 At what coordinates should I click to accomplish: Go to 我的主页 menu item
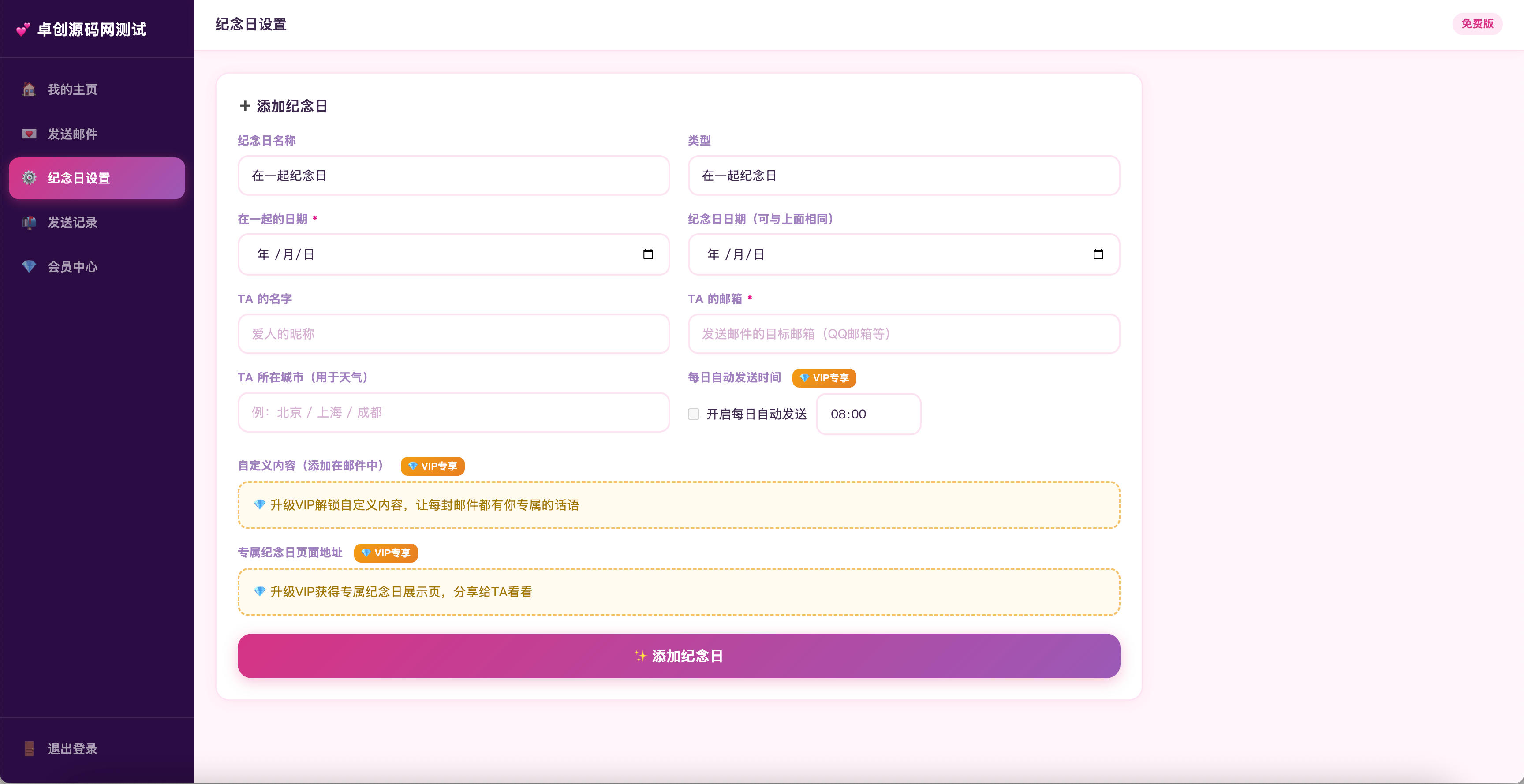97,90
